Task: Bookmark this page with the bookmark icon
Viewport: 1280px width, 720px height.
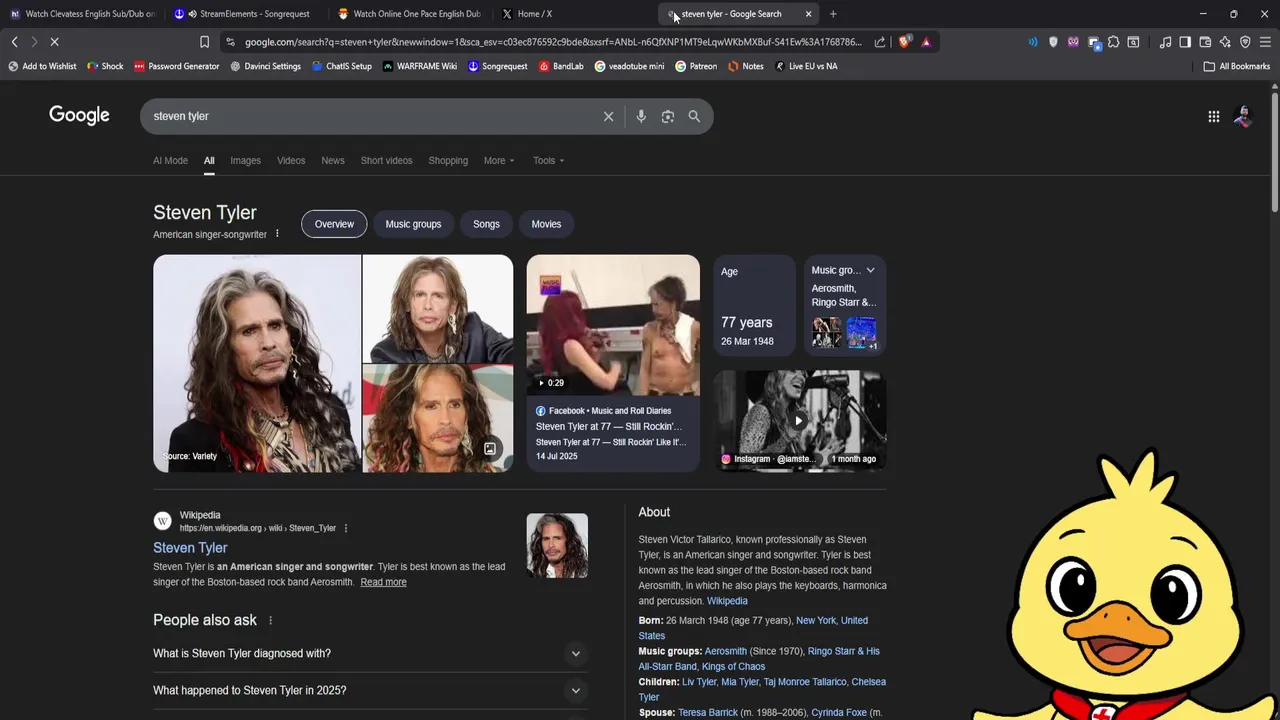Action: pyautogui.click(x=204, y=42)
